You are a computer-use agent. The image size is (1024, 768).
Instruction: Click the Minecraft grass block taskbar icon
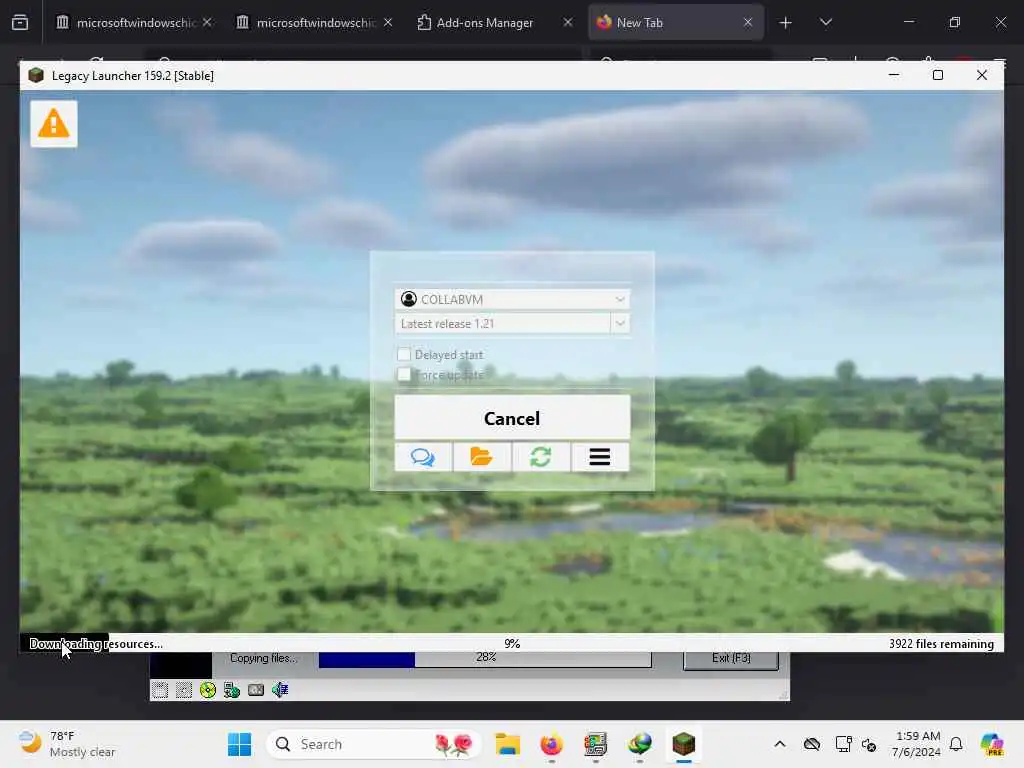(684, 744)
